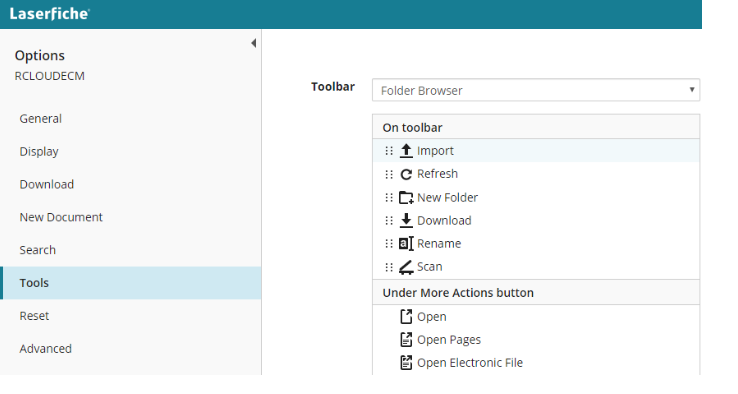Image resolution: width=738 pixels, height=394 pixels.
Task: Click the Open icon under More Actions
Action: (406, 316)
